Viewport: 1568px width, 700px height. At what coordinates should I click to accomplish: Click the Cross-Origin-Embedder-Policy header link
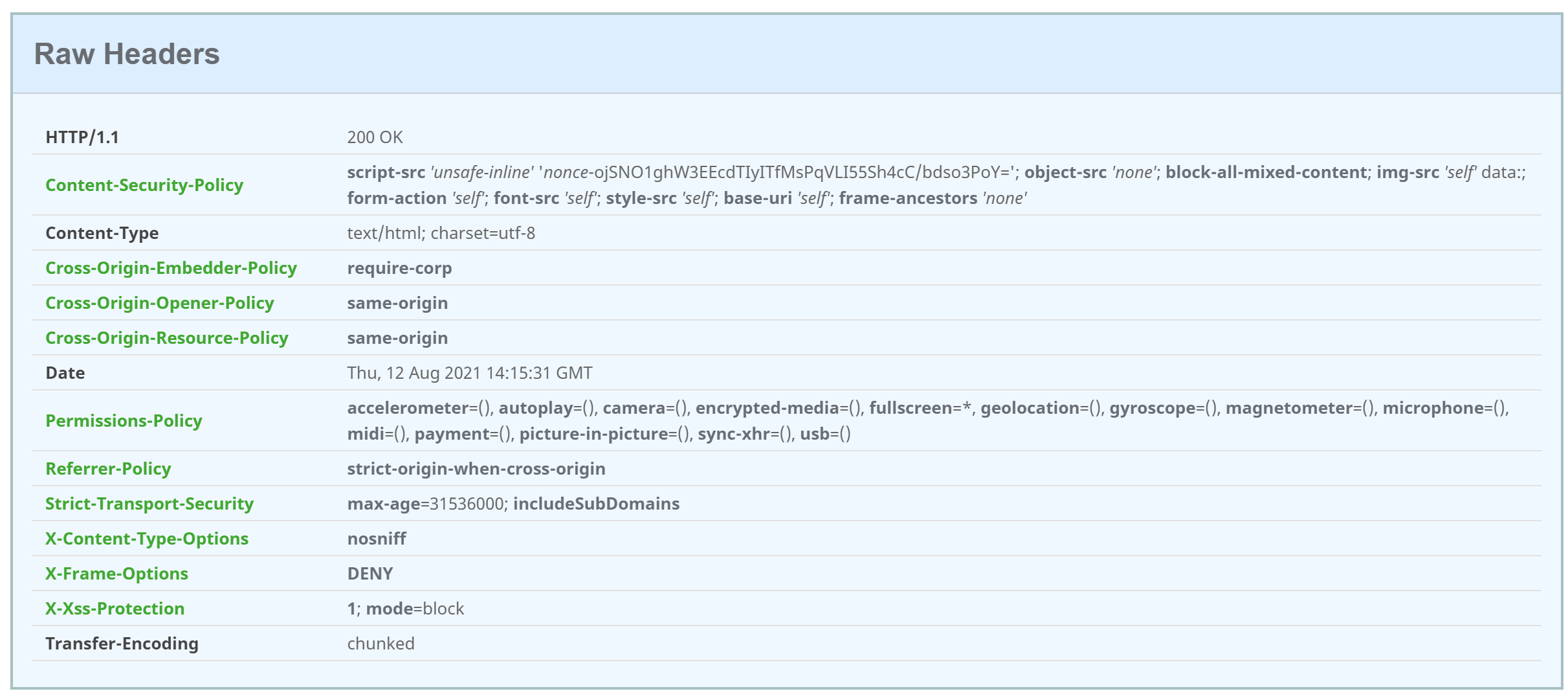point(171,268)
